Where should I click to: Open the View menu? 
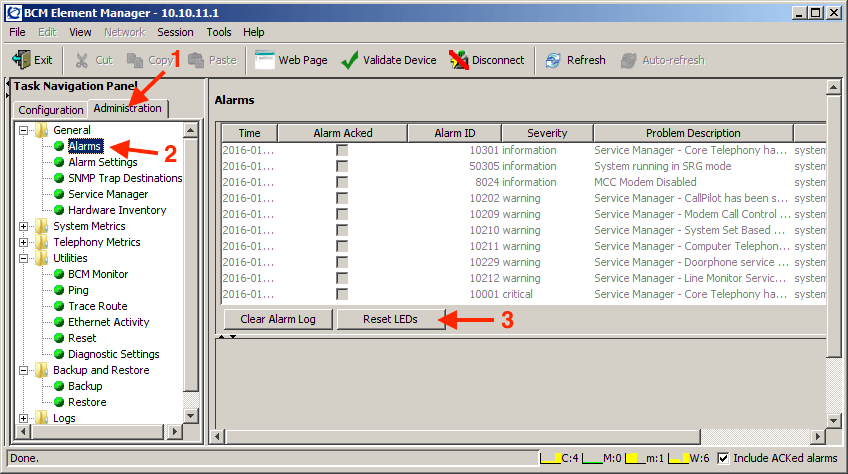pyautogui.click(x=80, y=32)
